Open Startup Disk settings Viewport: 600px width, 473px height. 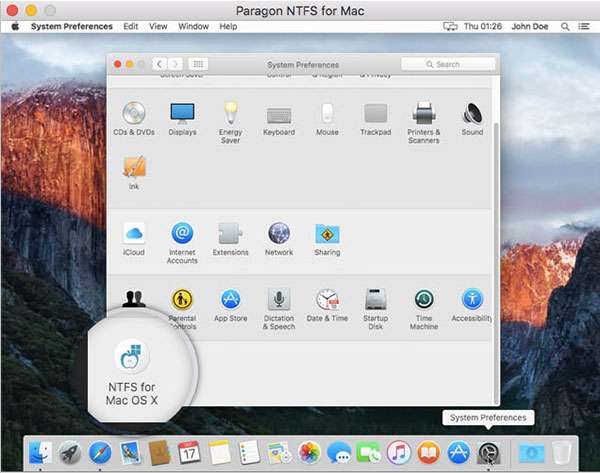tap(375, 308)
